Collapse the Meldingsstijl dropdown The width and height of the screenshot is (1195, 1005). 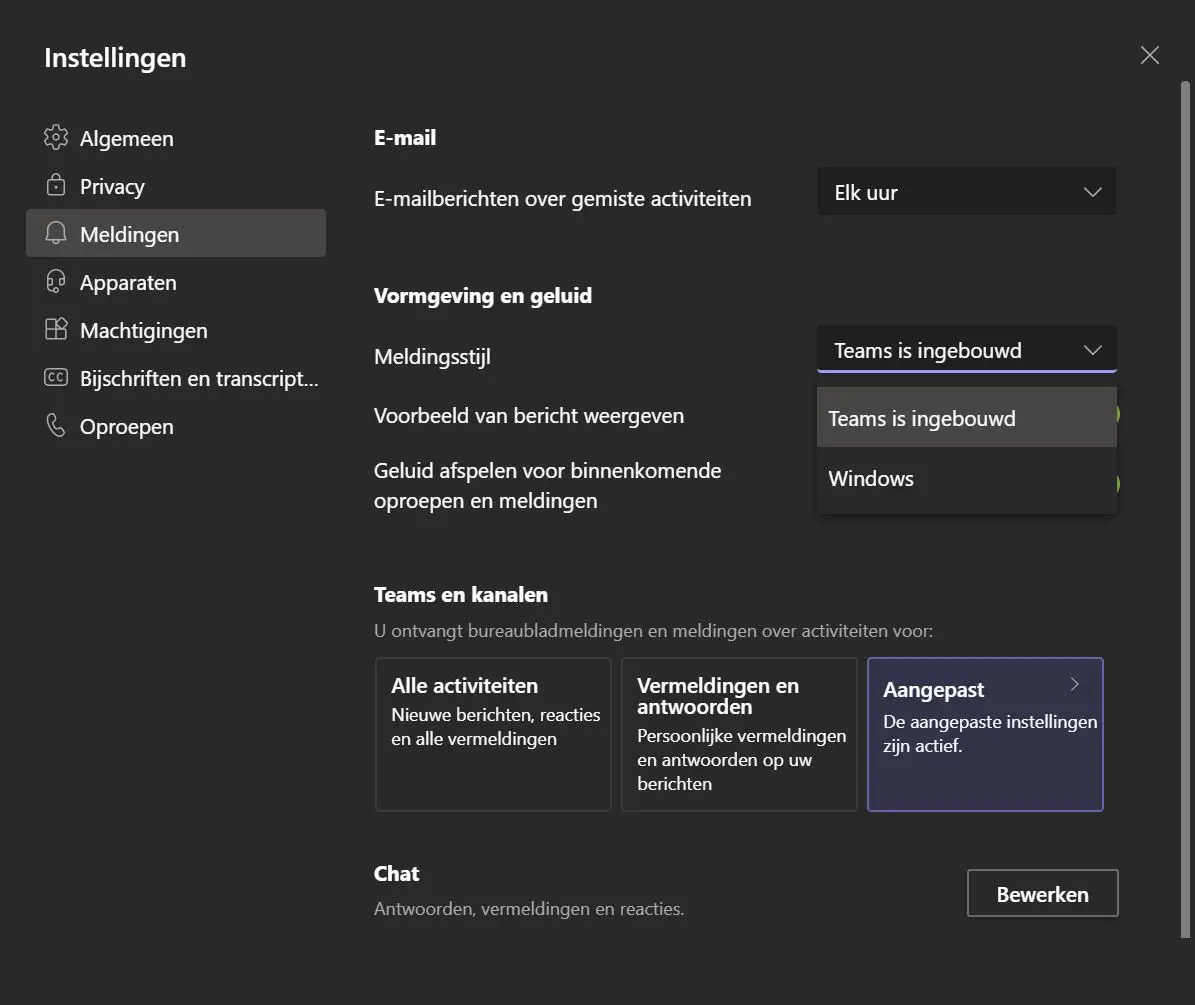(966, 350)
